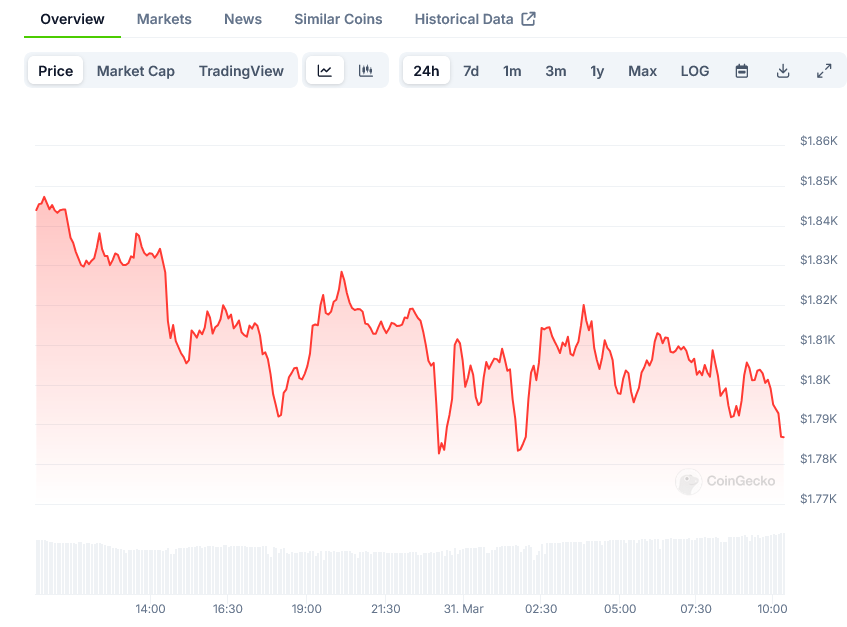This screenshot has width=847, height=627.
Task: Choose the 1y time range
Action: point(597,71)
